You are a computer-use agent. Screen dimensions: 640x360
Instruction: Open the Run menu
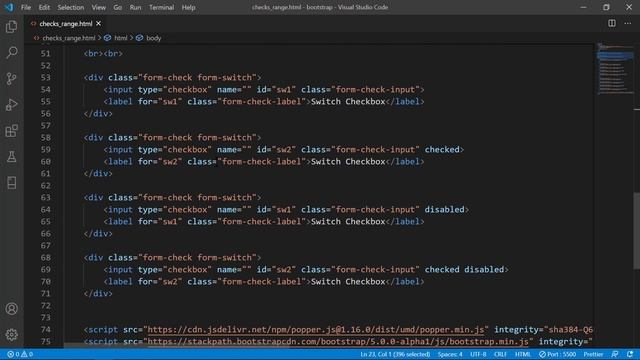(x=135, y=7)
